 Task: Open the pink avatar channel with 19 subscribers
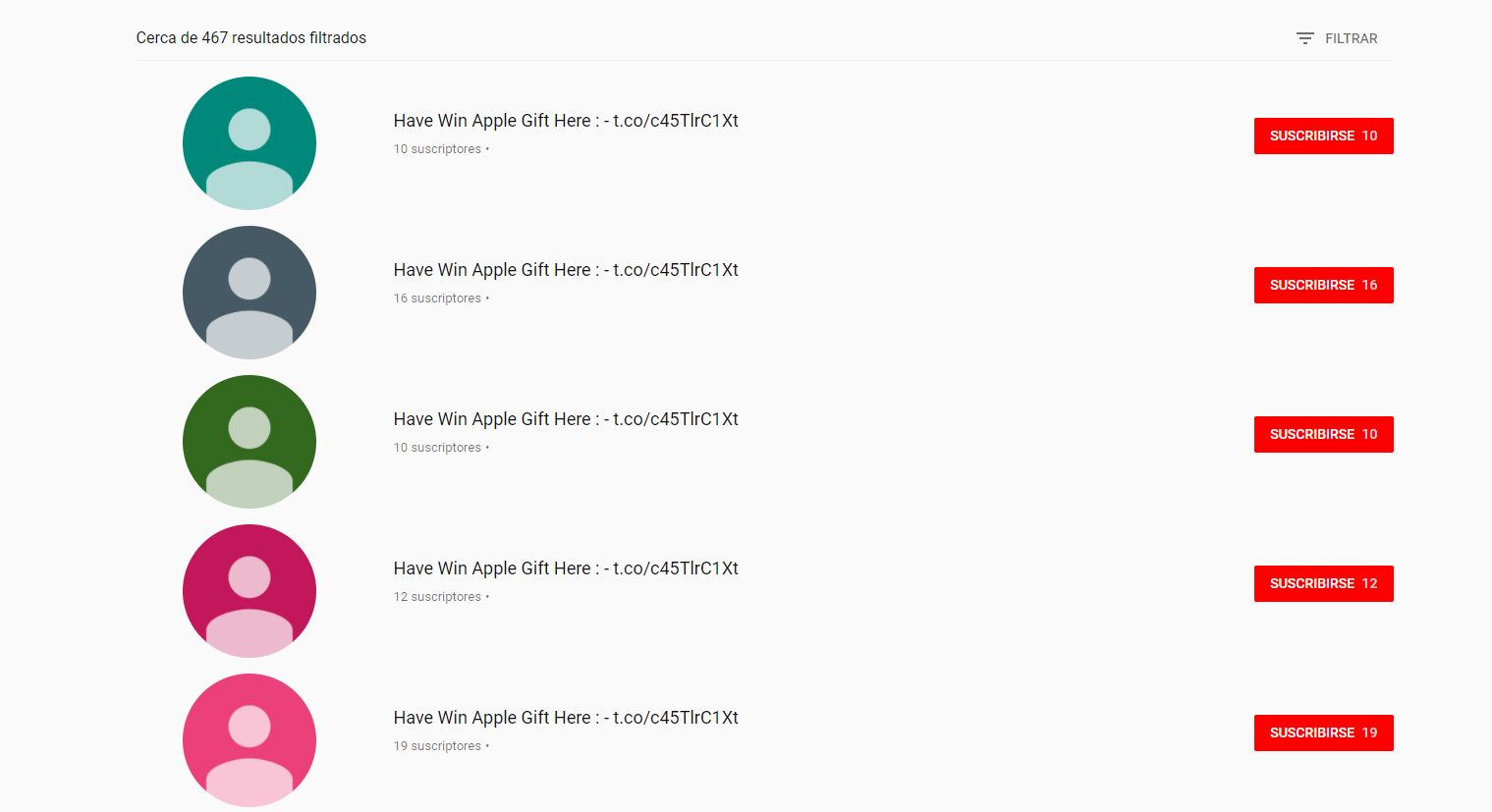(249, 740)
